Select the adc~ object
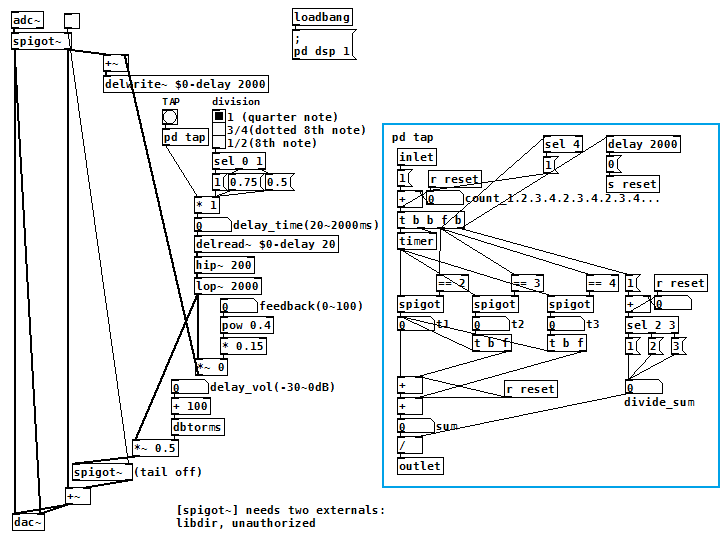The height and width of the screenshot is (540, 720). [27, 20]
